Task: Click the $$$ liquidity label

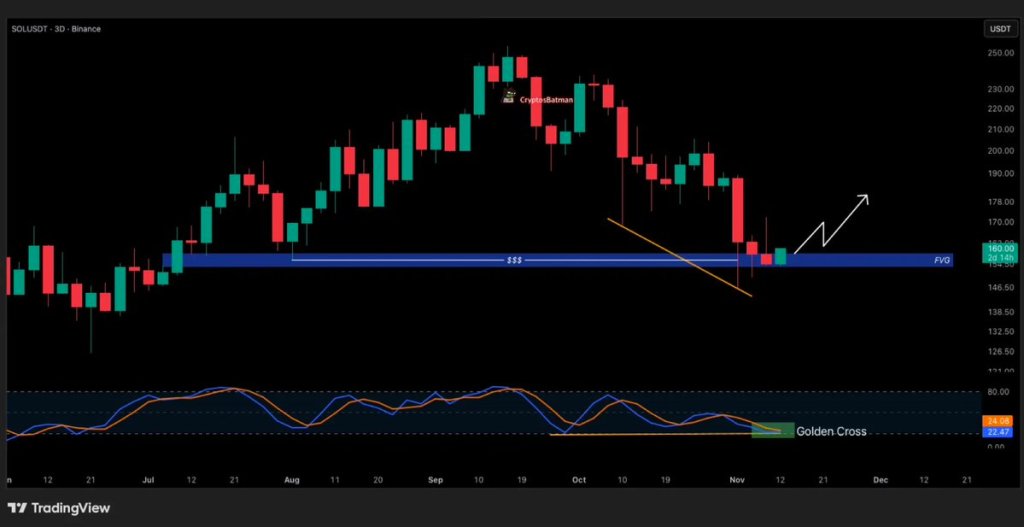Action: click(x=515, y=260)
